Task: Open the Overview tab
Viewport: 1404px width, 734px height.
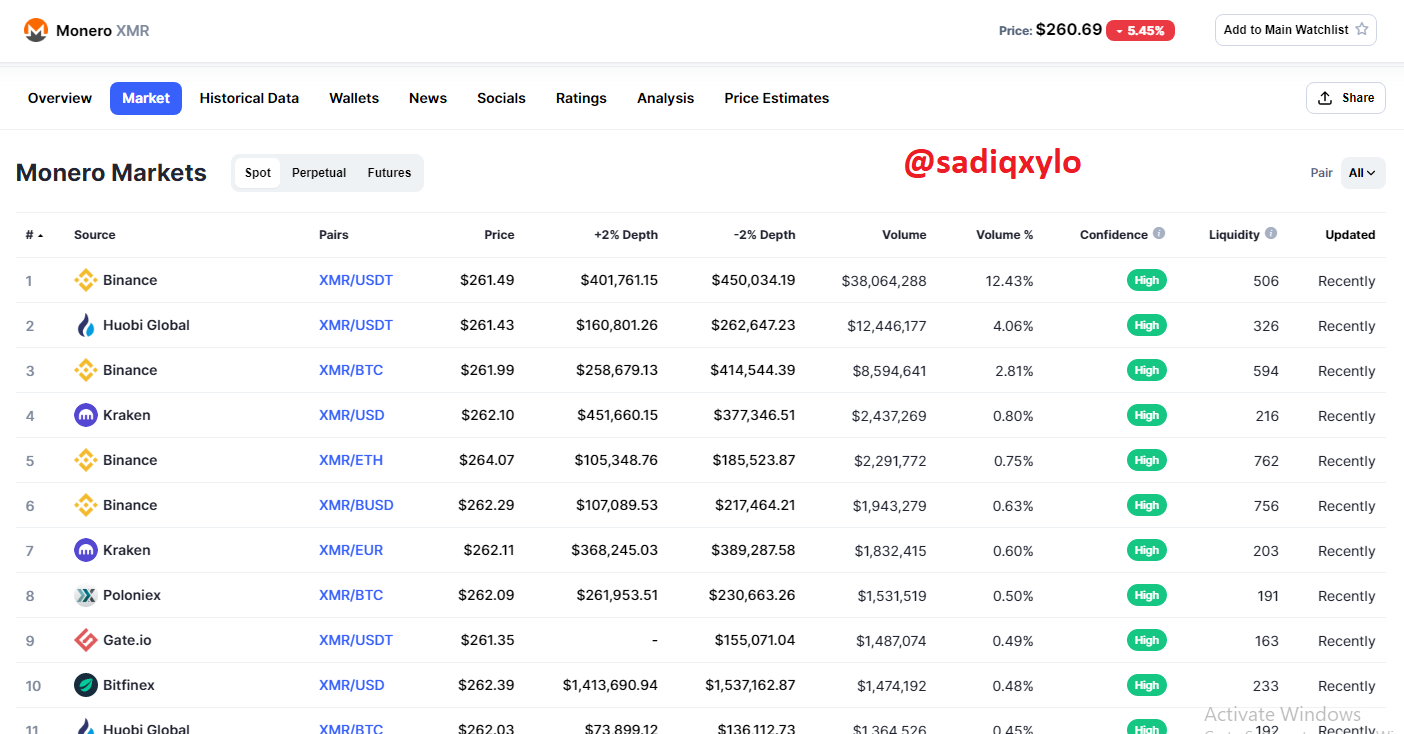Action: click(60, 98)
